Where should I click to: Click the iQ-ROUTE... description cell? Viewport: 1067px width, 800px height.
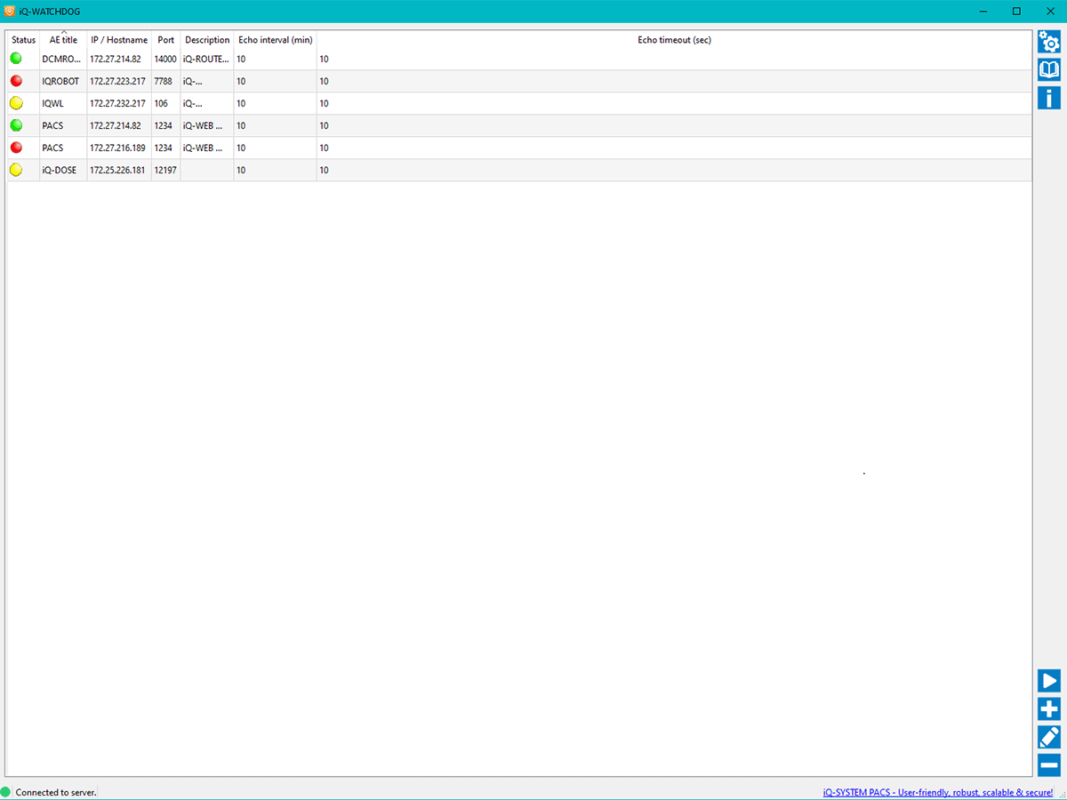[x=206, y=59]
